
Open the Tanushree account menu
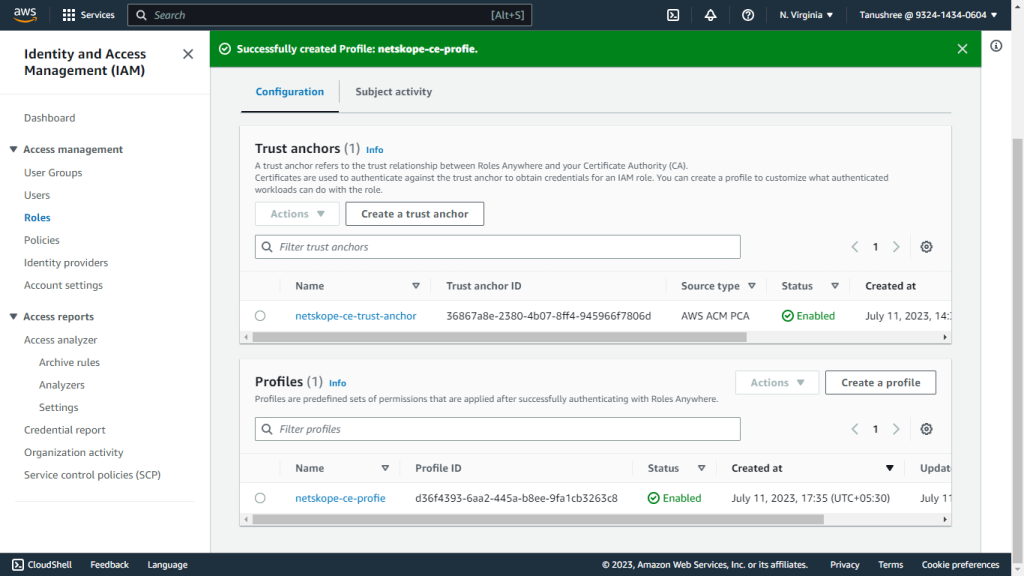[928, 14]
